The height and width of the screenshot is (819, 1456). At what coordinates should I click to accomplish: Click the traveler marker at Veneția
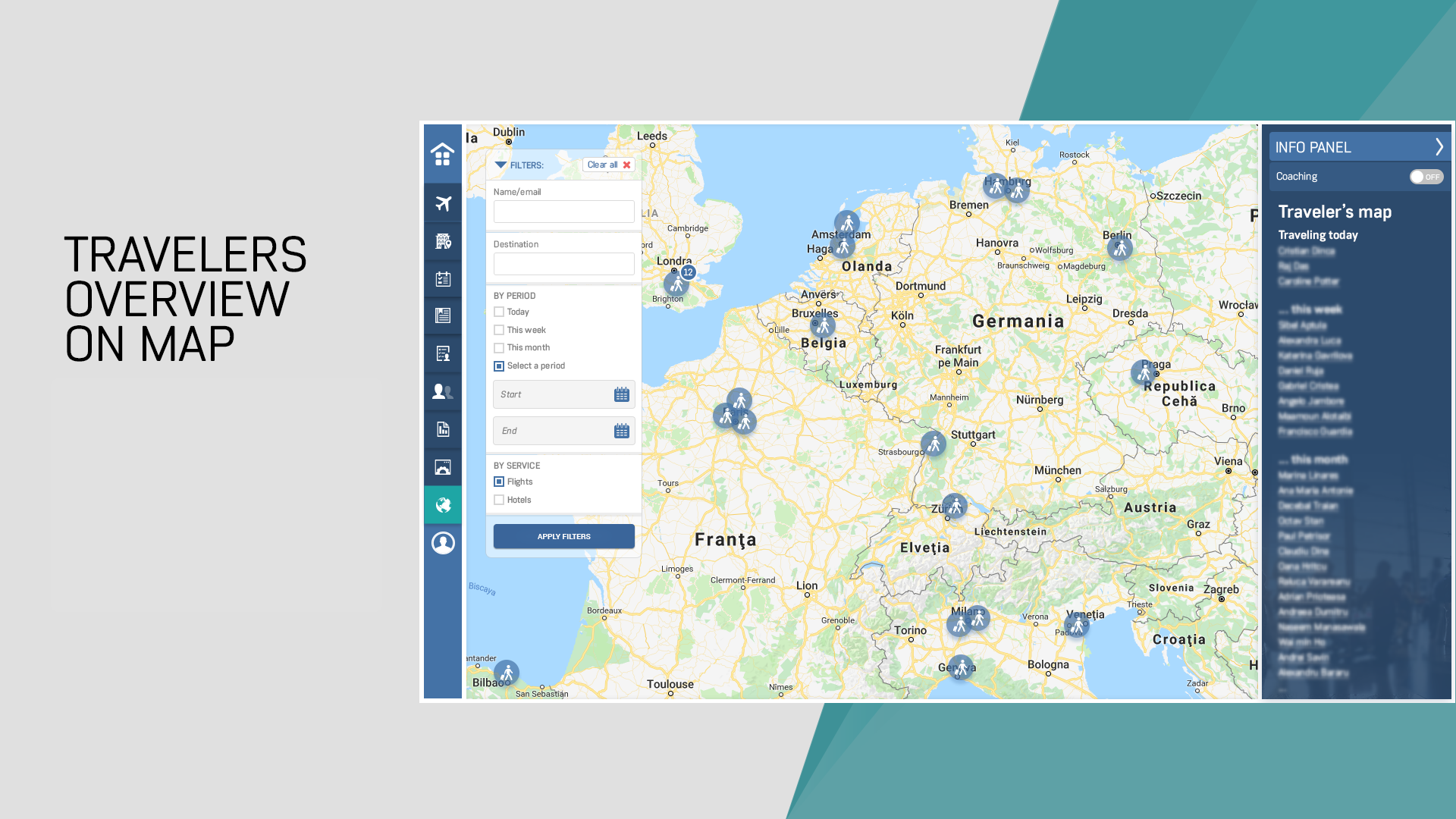(x=1077, y=626)
